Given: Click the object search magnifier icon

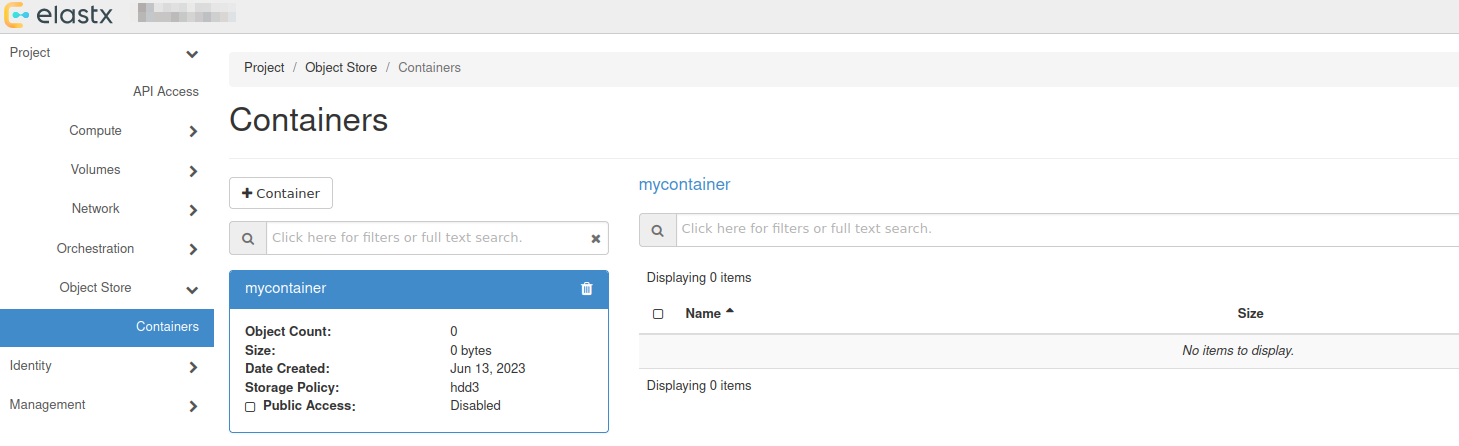Looking at the screenshot, I should 658,230.
